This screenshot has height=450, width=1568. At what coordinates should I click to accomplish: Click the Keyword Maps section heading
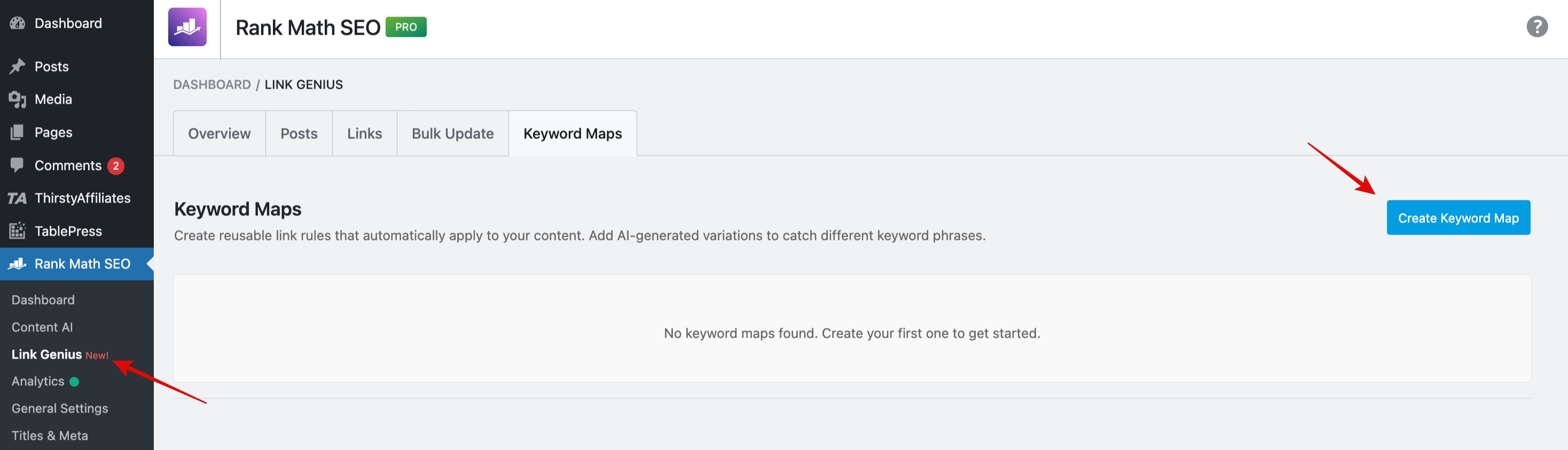coord(238,209)
